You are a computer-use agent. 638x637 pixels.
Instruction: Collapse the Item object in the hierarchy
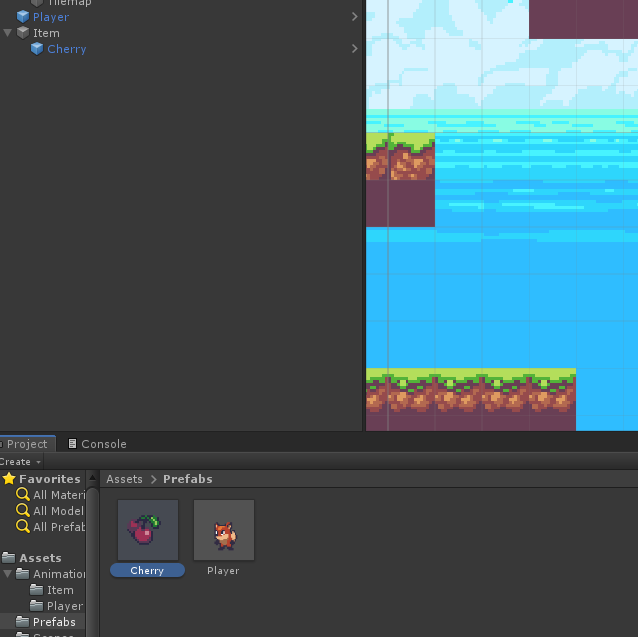[7, 33]
